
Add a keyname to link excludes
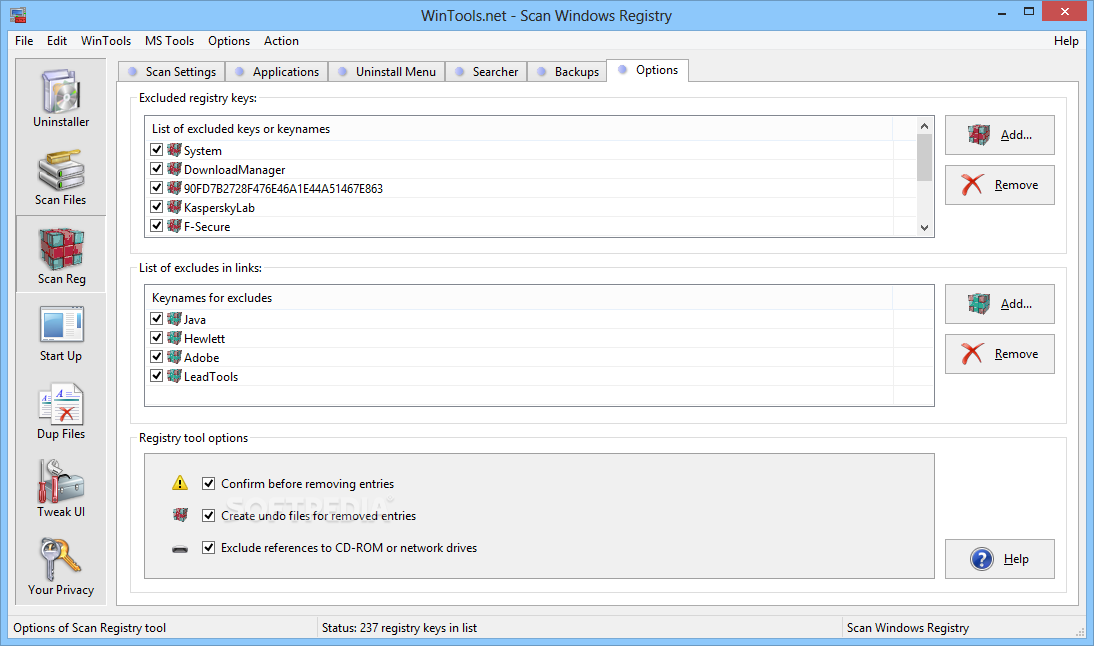(1000, 303)
